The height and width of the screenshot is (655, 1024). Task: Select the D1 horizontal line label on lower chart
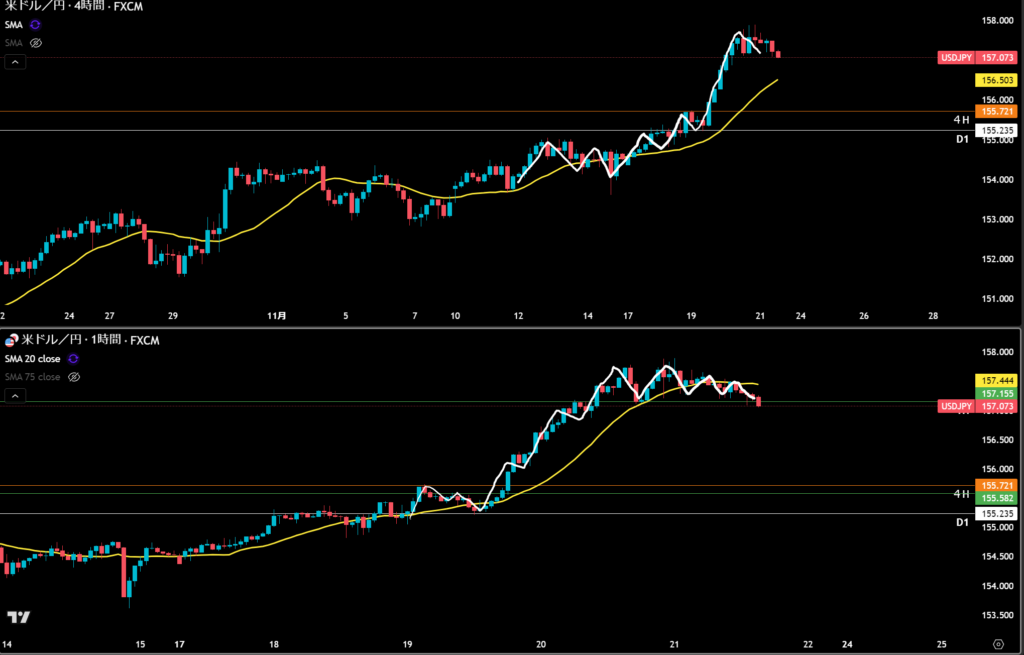[x=961, y=522]
